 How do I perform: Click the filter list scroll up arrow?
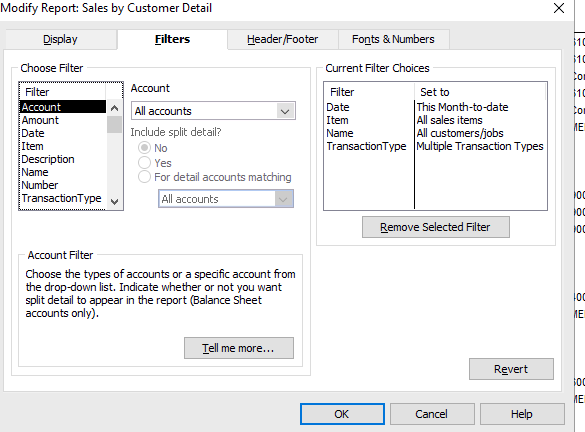115,108
